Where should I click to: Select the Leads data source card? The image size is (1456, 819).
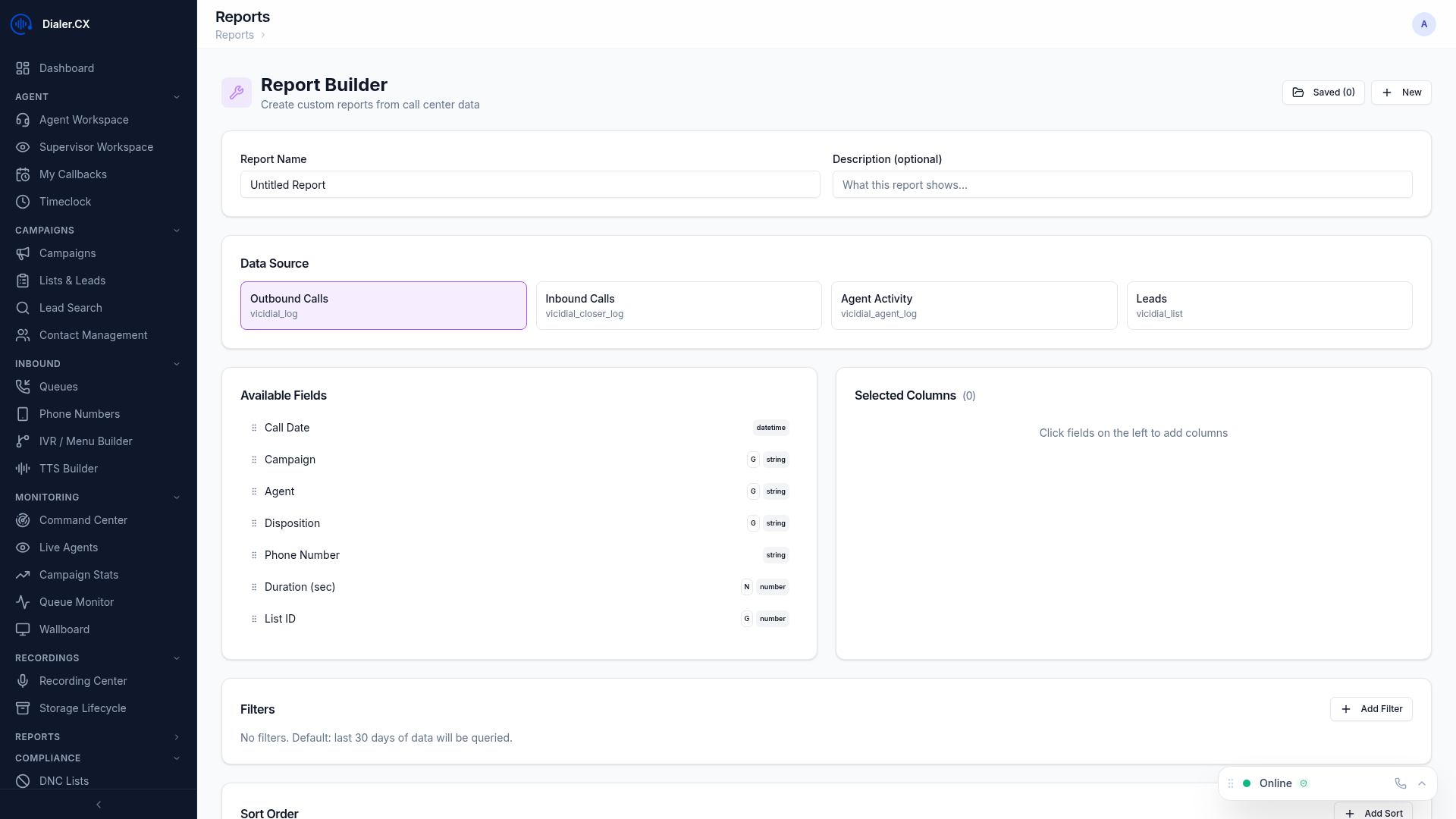point(1269,306)
